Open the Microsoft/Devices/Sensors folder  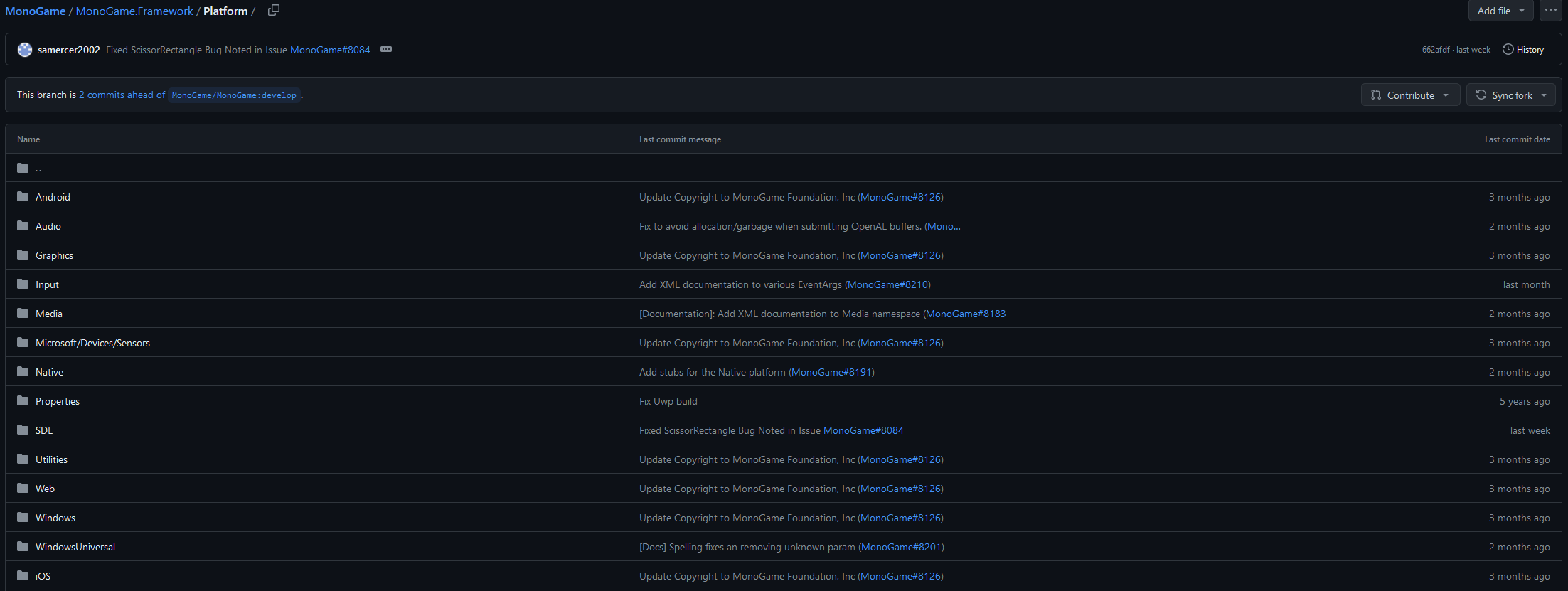(x=92, y=343)
